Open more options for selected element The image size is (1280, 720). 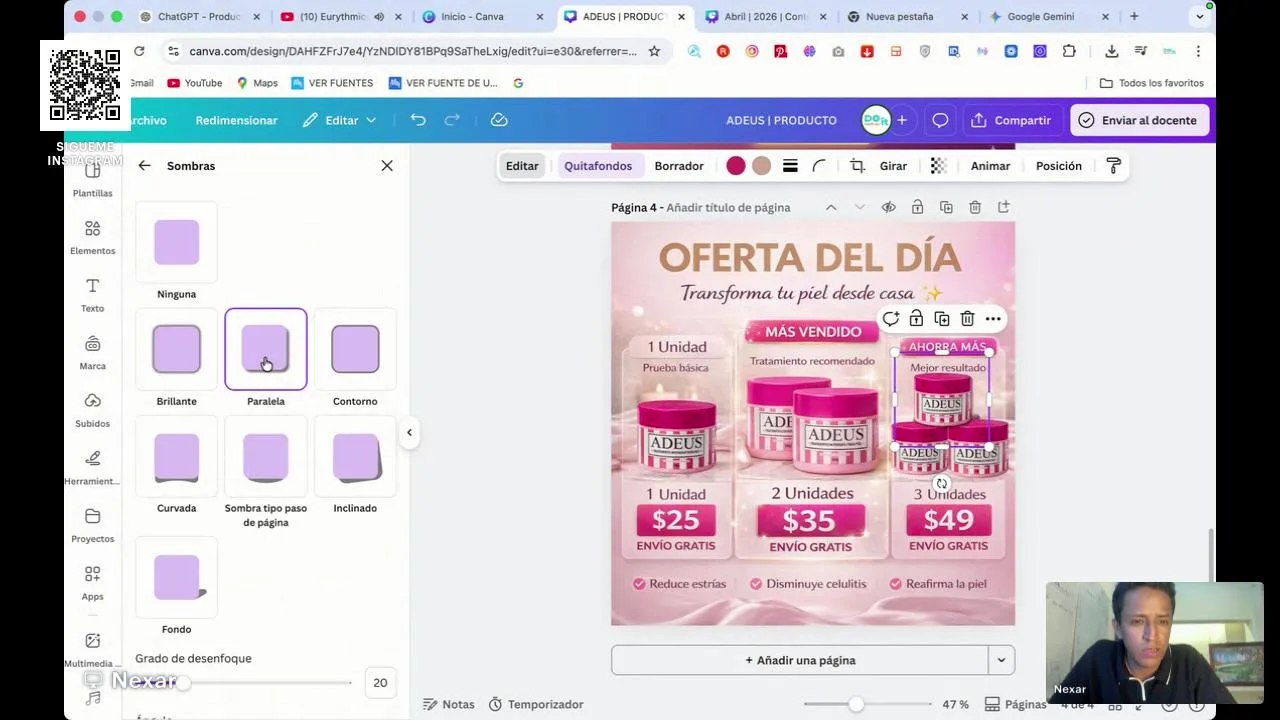[x=993, y=319]
